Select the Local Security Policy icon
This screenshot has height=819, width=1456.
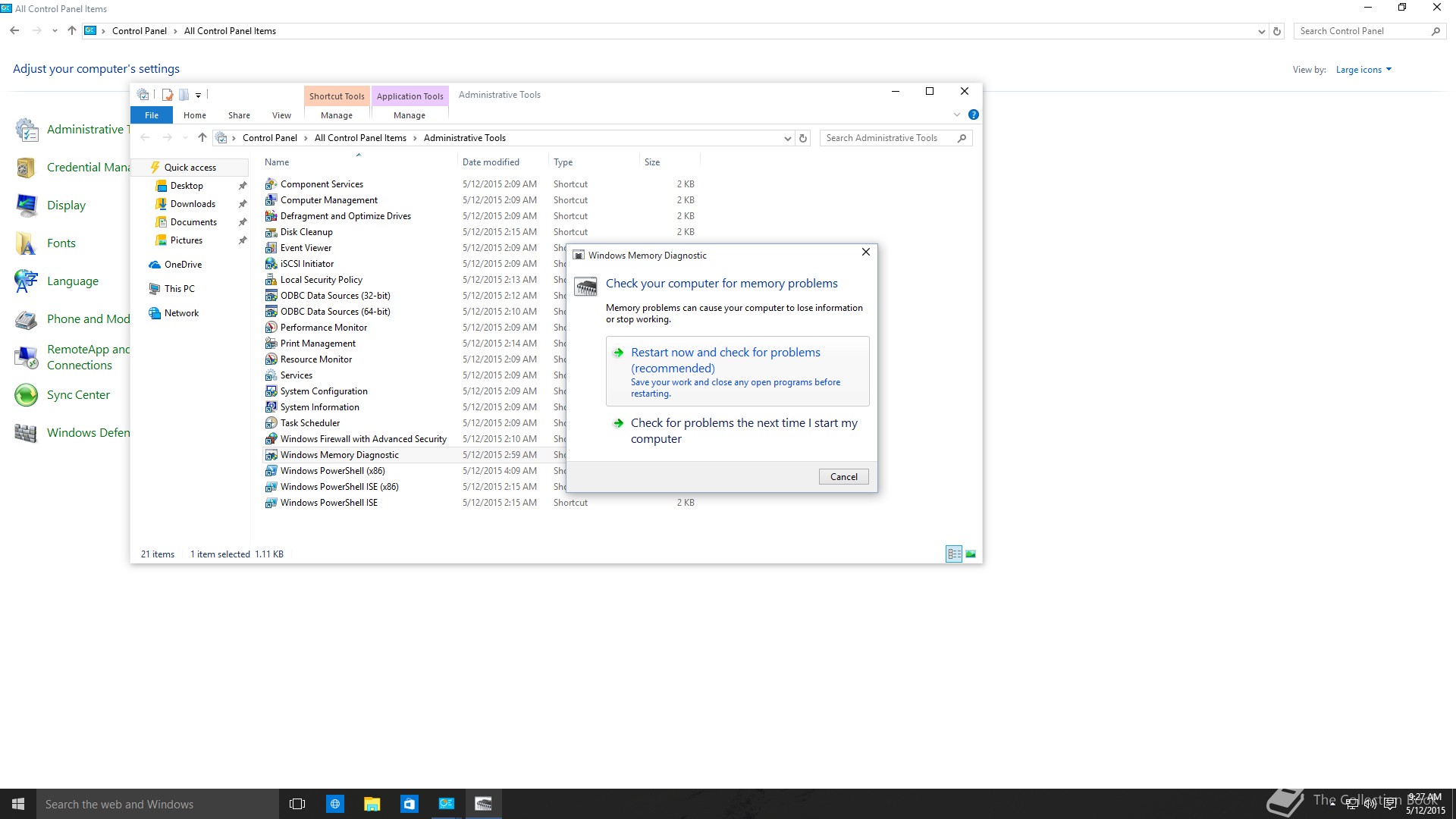click(271, 280)
